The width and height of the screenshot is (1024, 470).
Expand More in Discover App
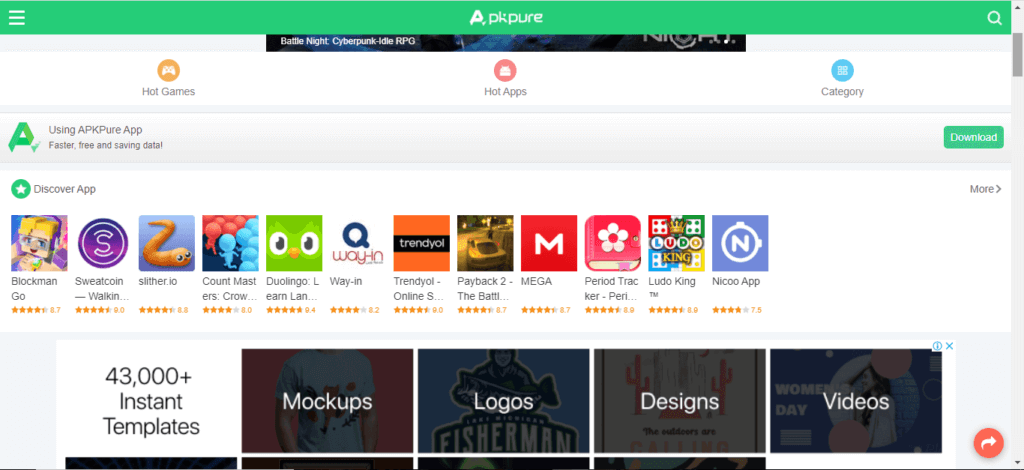[985, 189]
